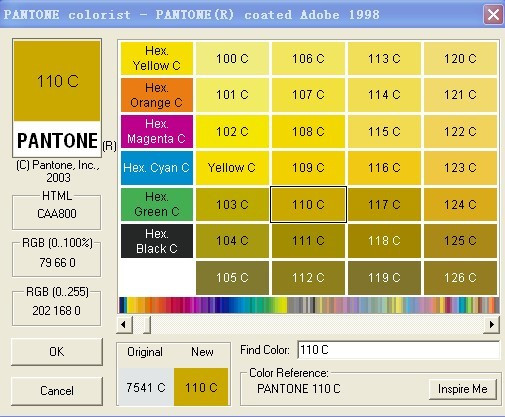Click the scrollbar thumb under the spectrum
The image size is (505, 417).
[x=147, y=325]
